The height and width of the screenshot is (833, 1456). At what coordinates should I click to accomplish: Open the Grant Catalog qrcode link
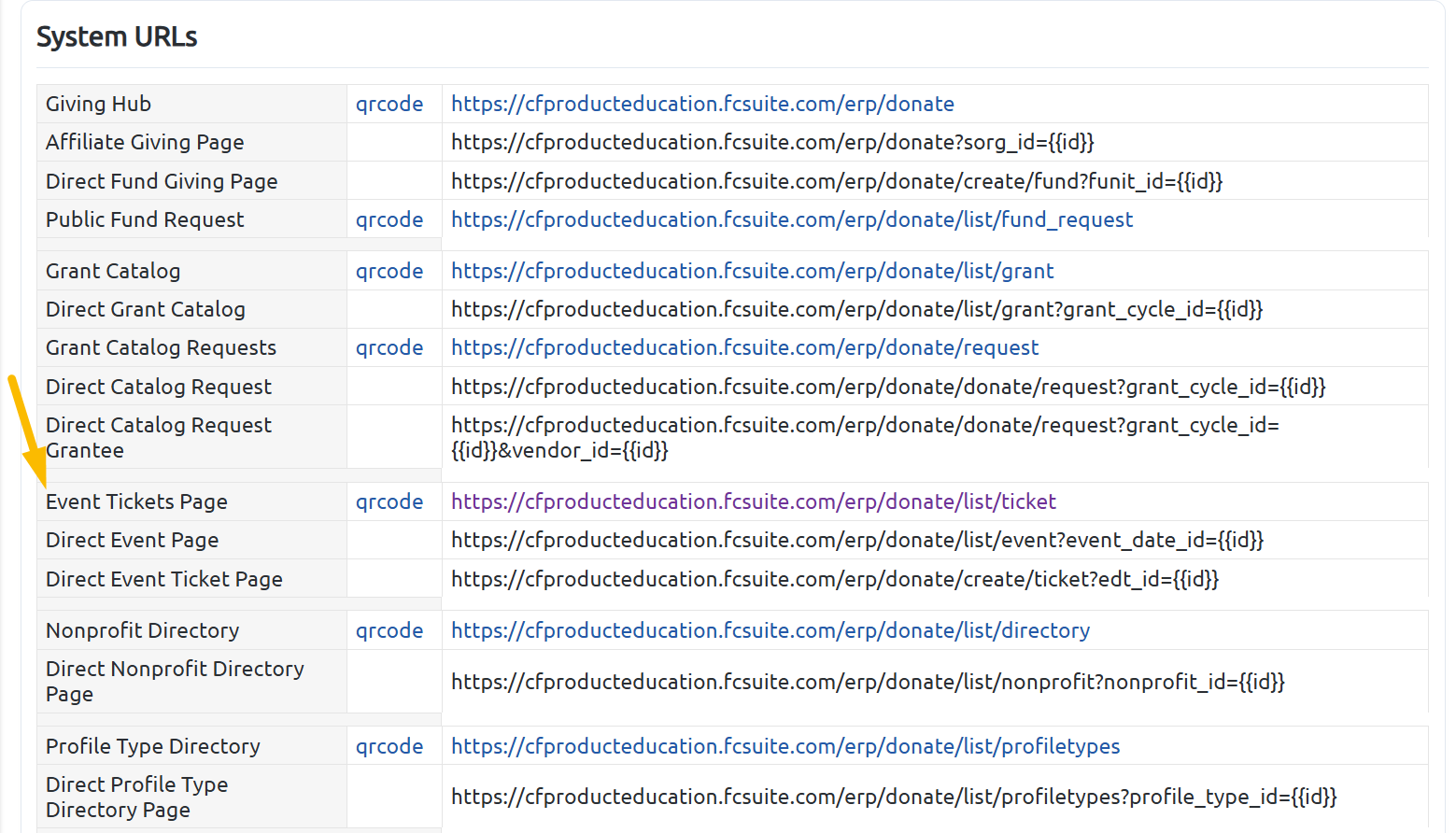(x=389, y=271)
